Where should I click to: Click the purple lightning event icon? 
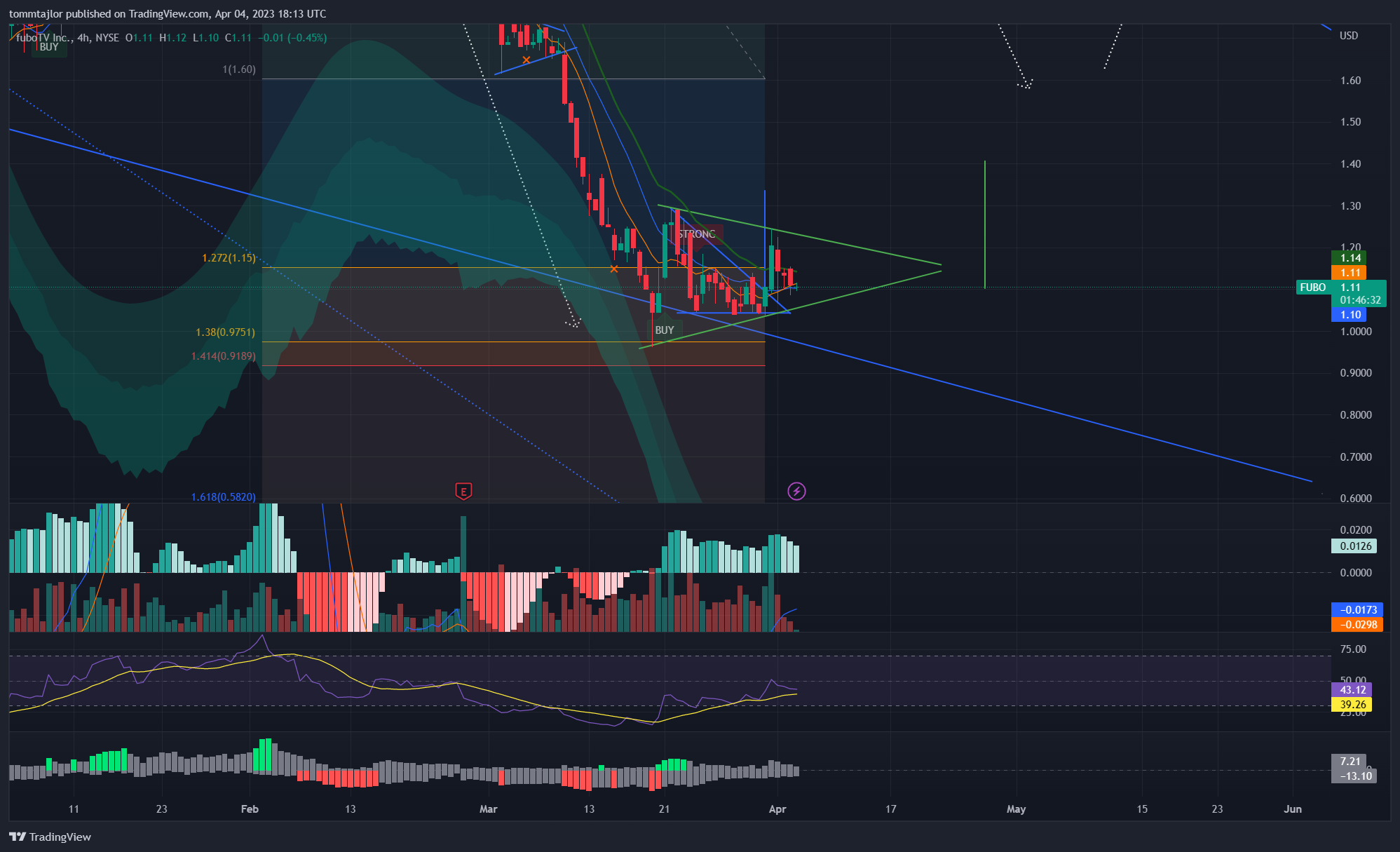(x=796, y=491)
